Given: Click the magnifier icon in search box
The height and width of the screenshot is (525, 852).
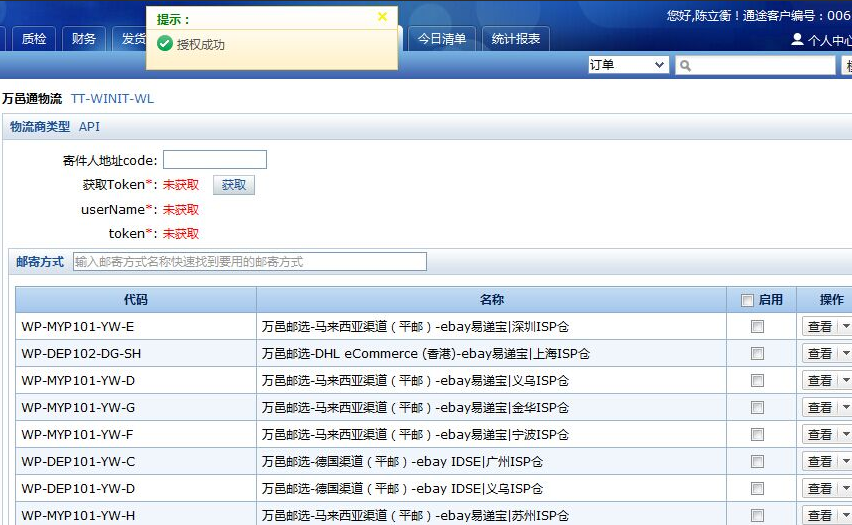Looking at the screenshot, I should [685, 66].
